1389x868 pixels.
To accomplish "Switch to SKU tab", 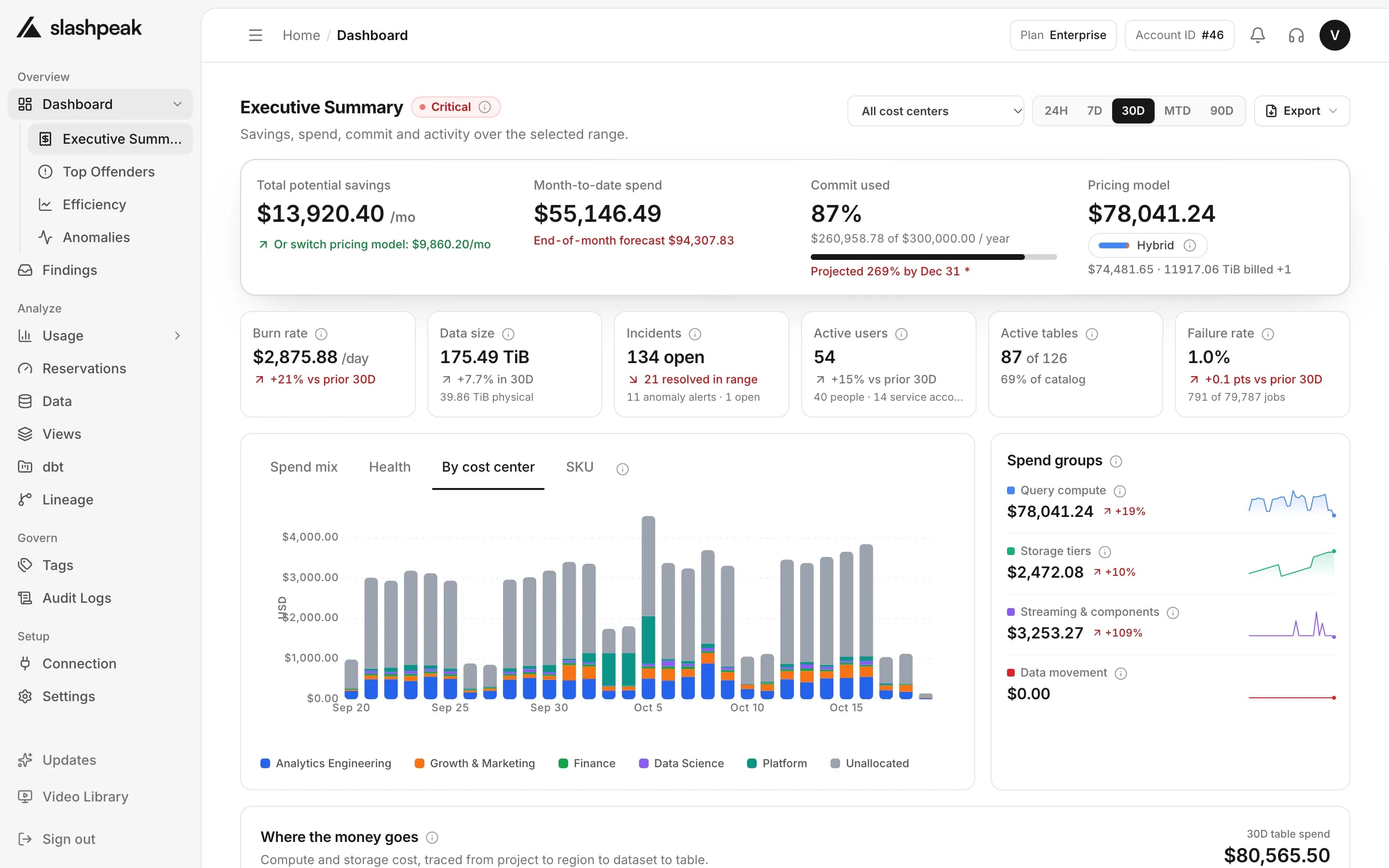I will (580, 467).
